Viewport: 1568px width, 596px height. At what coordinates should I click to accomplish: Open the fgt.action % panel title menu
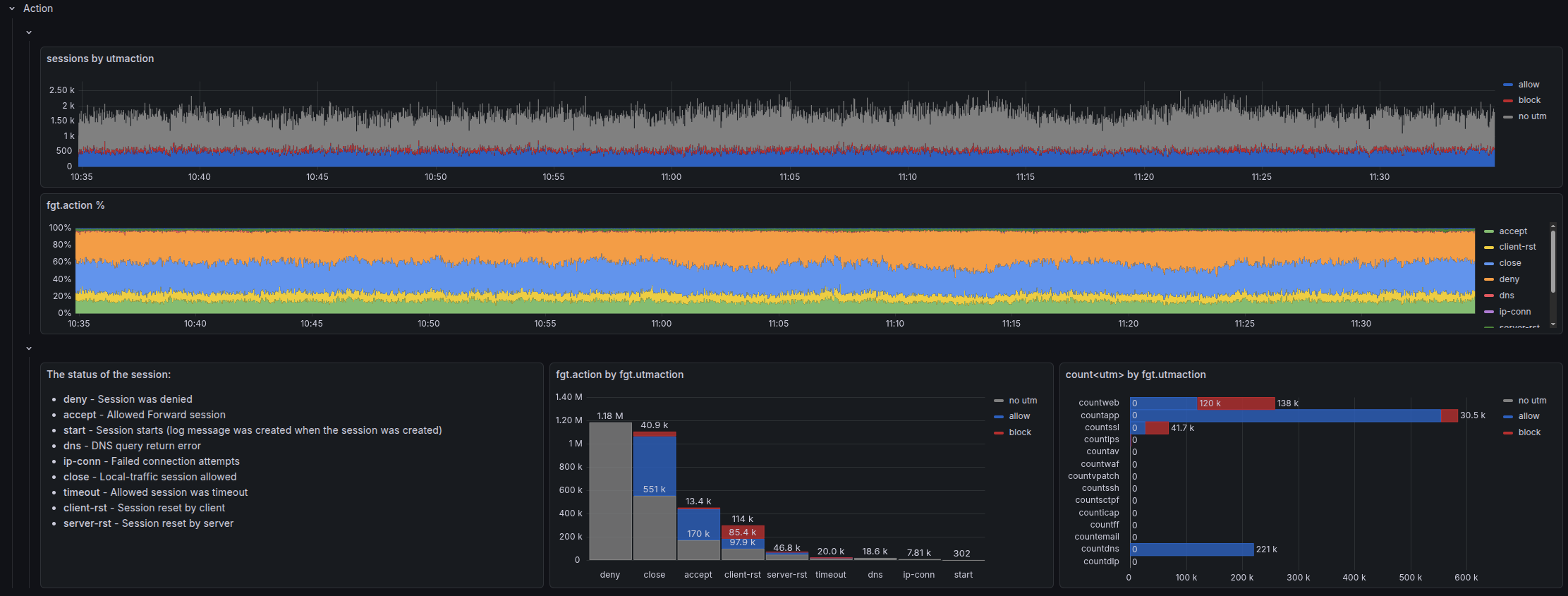[x=75, y=205]
